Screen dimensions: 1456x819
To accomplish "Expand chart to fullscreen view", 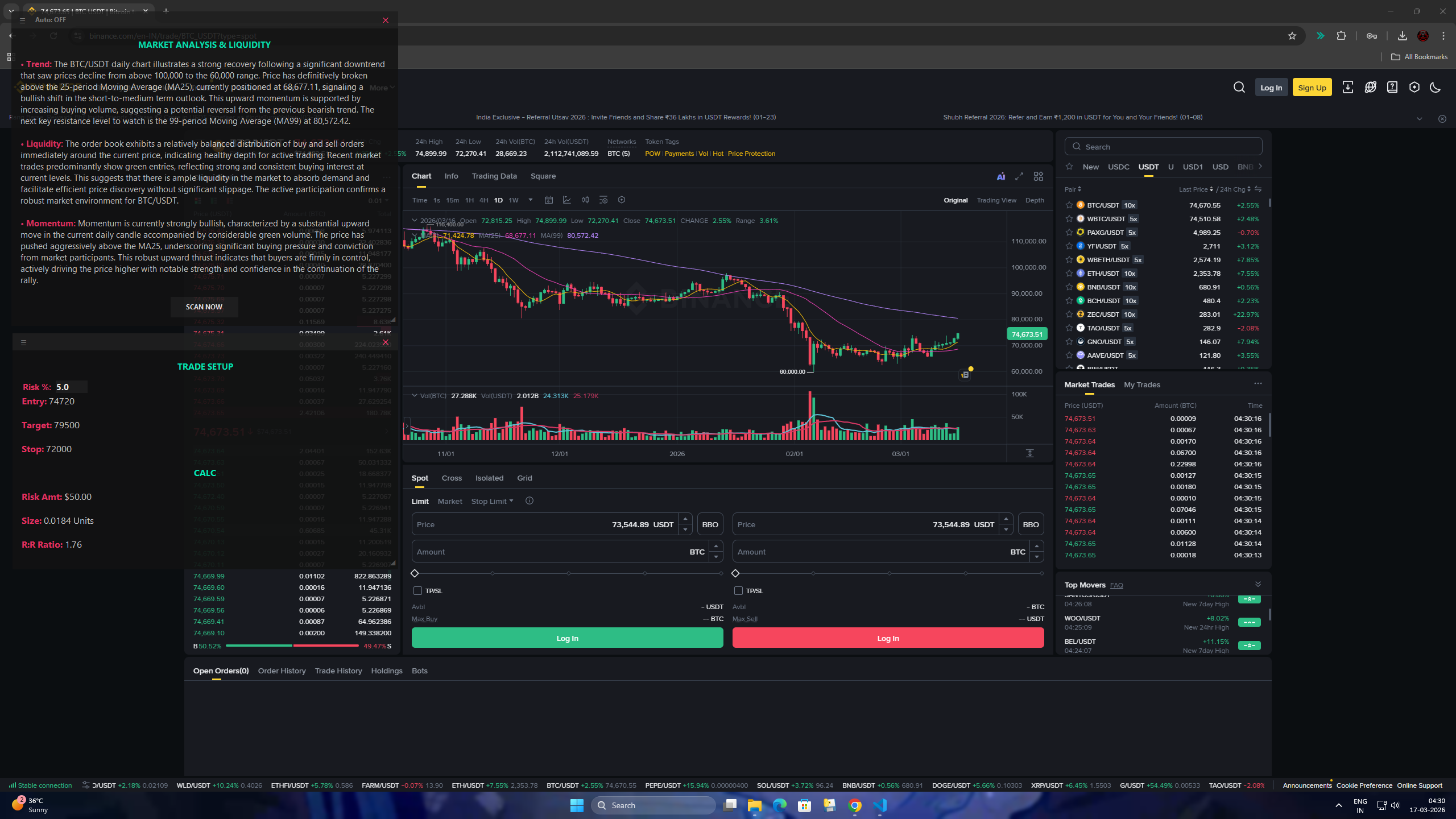I will (1019, 176).
